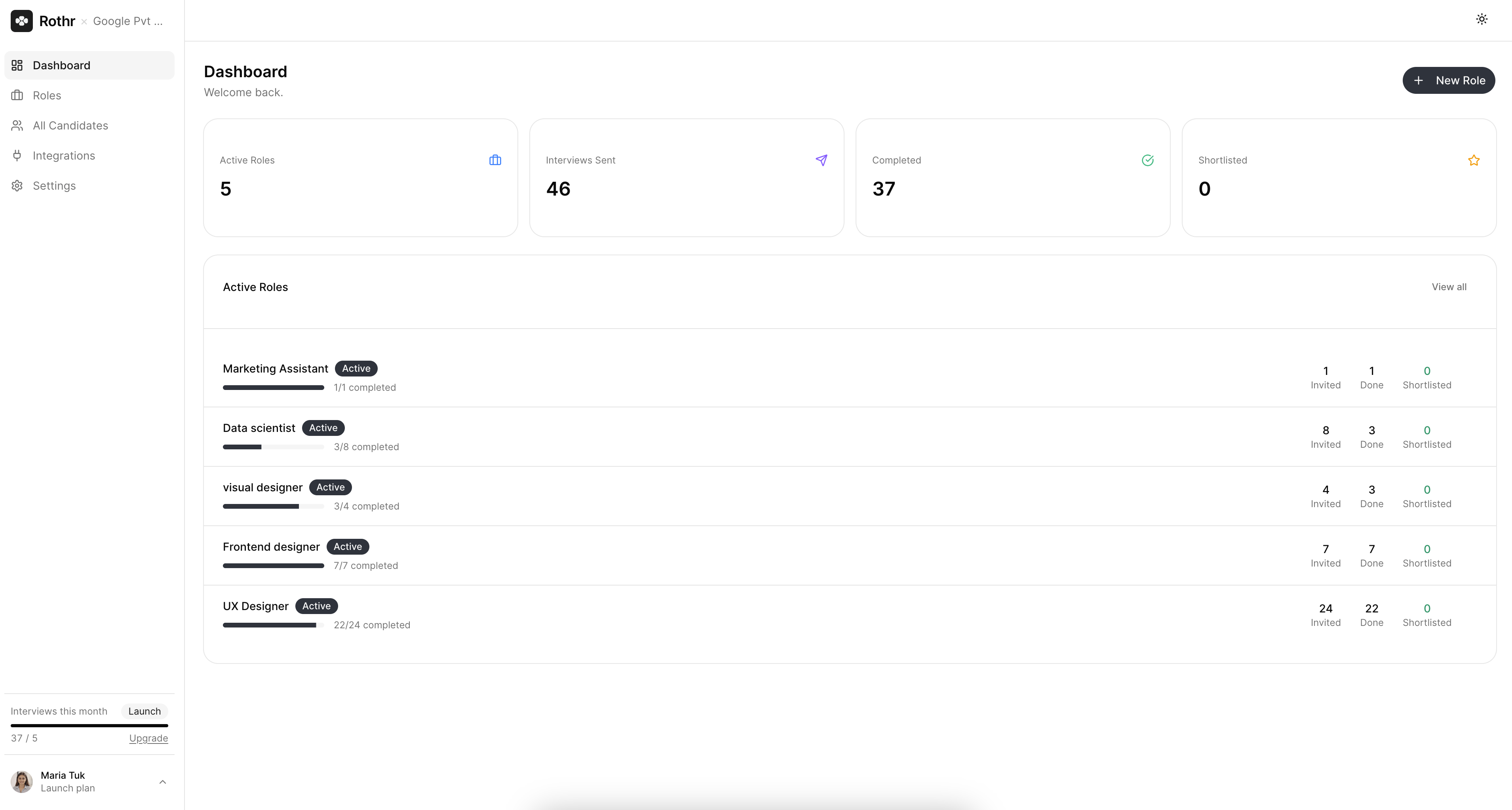The image size is (1512, 810).
Task: Toggle the light/dark theme sun icon
Action: (x=1482, y=19)
